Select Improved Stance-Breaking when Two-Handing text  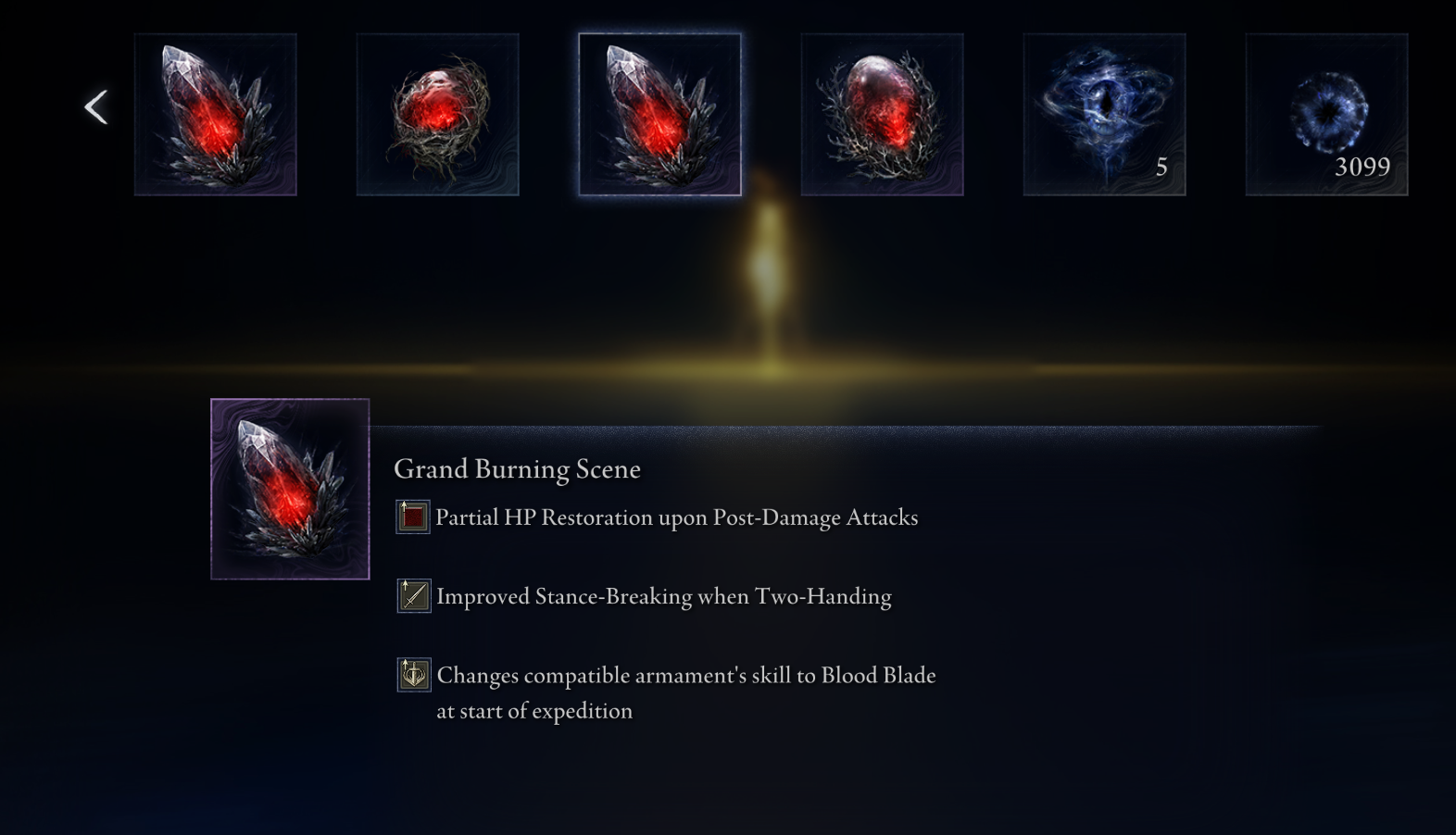point(664,596)
